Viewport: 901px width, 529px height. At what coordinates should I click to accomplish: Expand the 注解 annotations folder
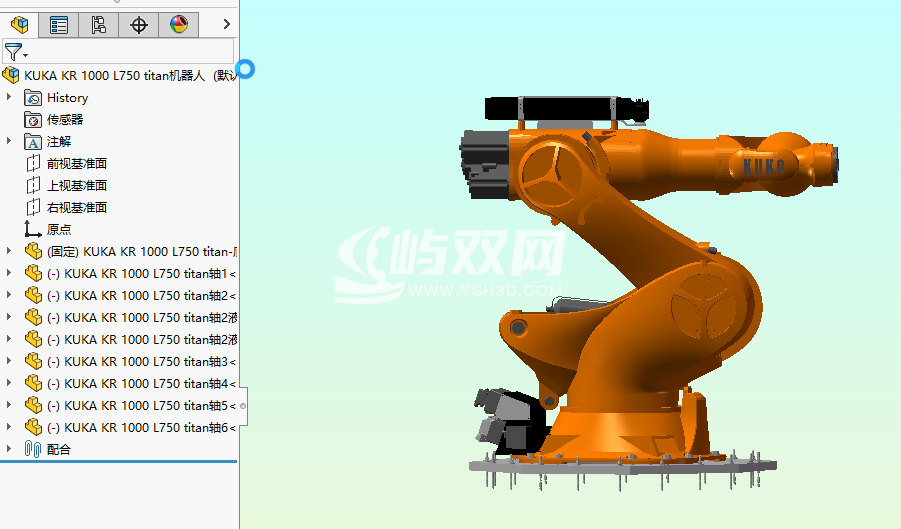(9, 141)
